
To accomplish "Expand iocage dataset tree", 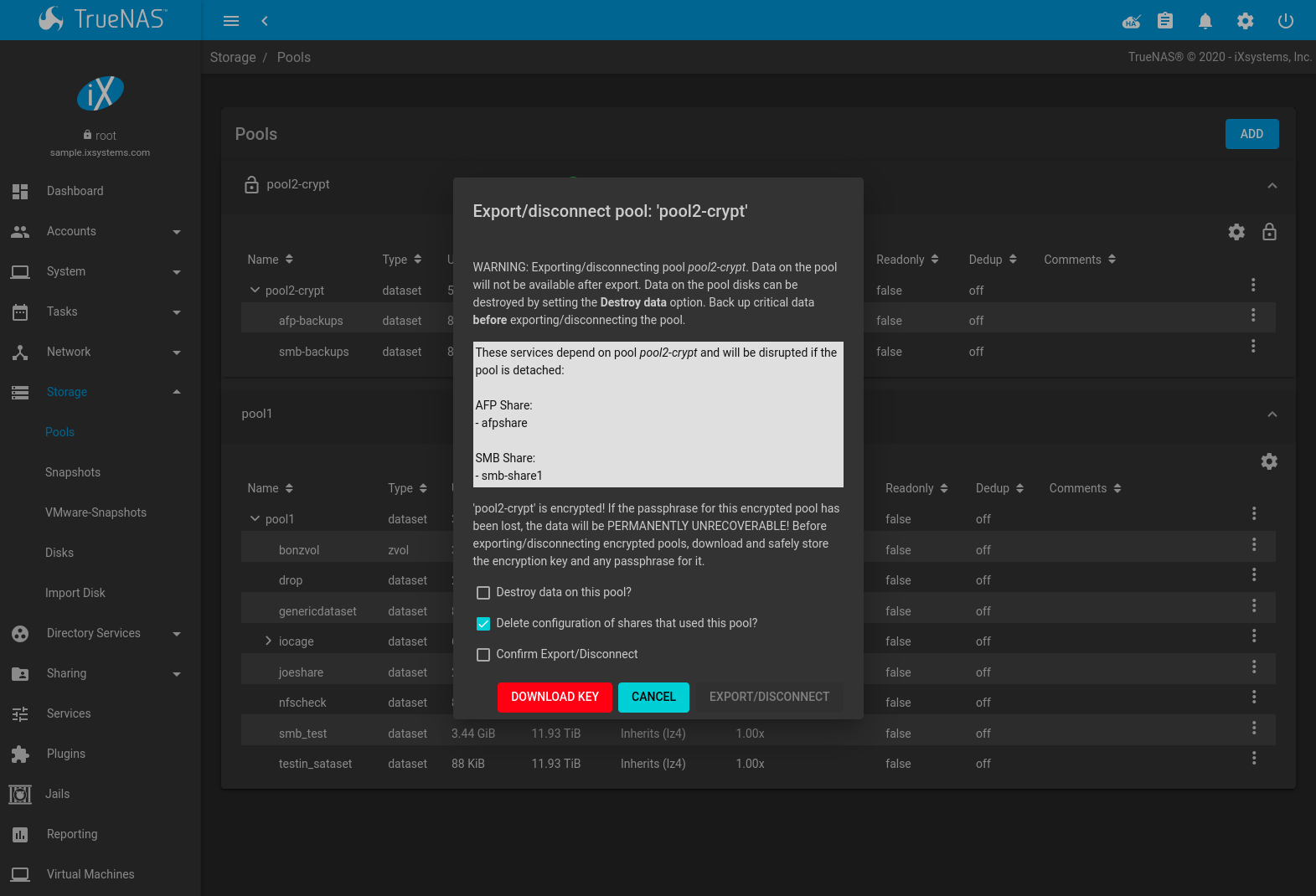I will point(268,641).
